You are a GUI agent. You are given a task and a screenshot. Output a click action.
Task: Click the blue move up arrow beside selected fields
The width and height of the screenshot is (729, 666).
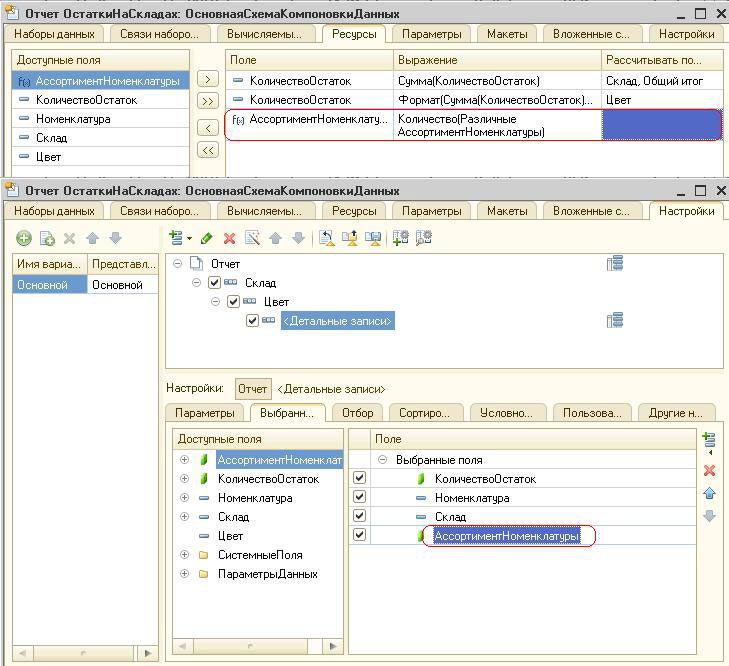point(710,493)
